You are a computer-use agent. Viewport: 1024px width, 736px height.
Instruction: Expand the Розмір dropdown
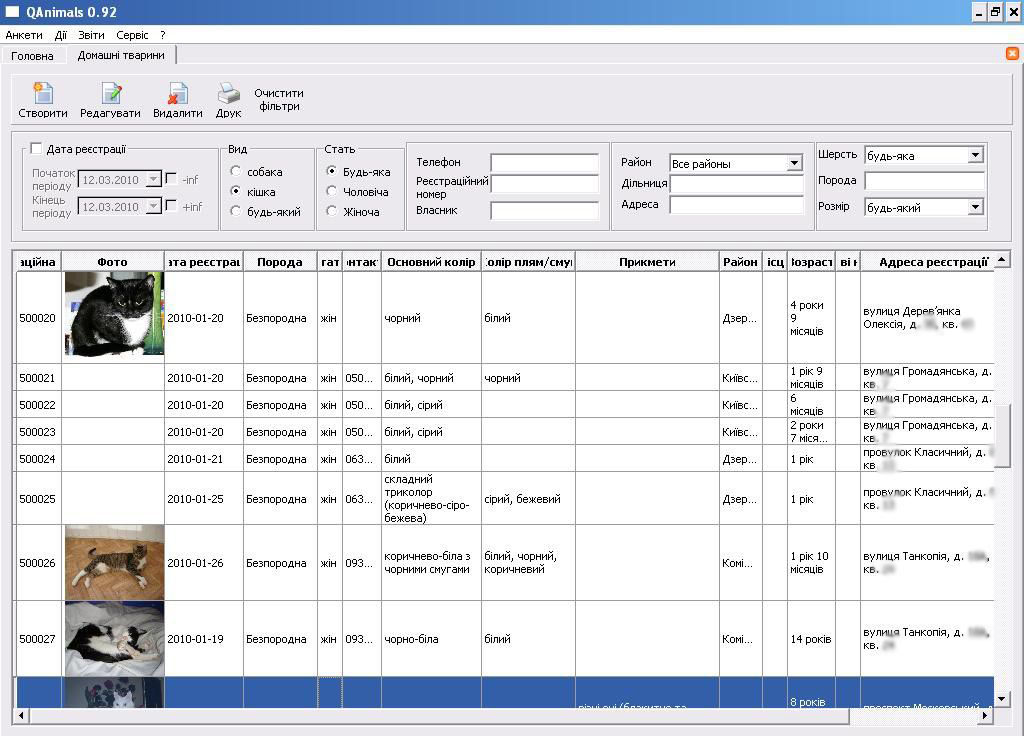click(x=975, y=207)
